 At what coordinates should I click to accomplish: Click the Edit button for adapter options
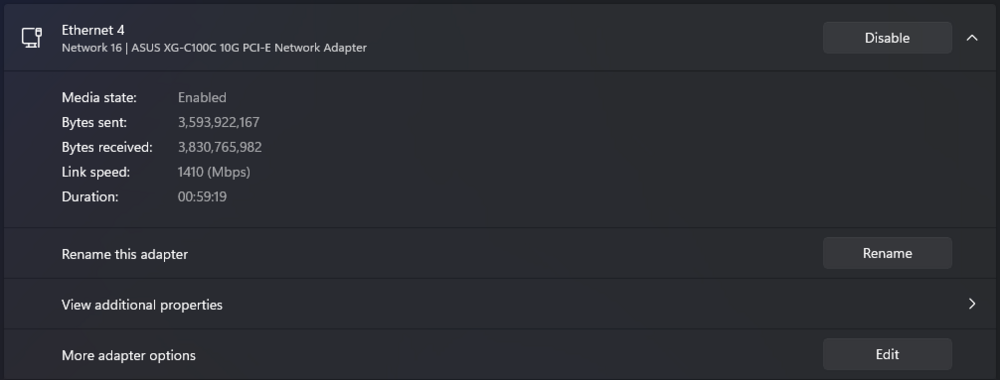[x=887, y=354]
